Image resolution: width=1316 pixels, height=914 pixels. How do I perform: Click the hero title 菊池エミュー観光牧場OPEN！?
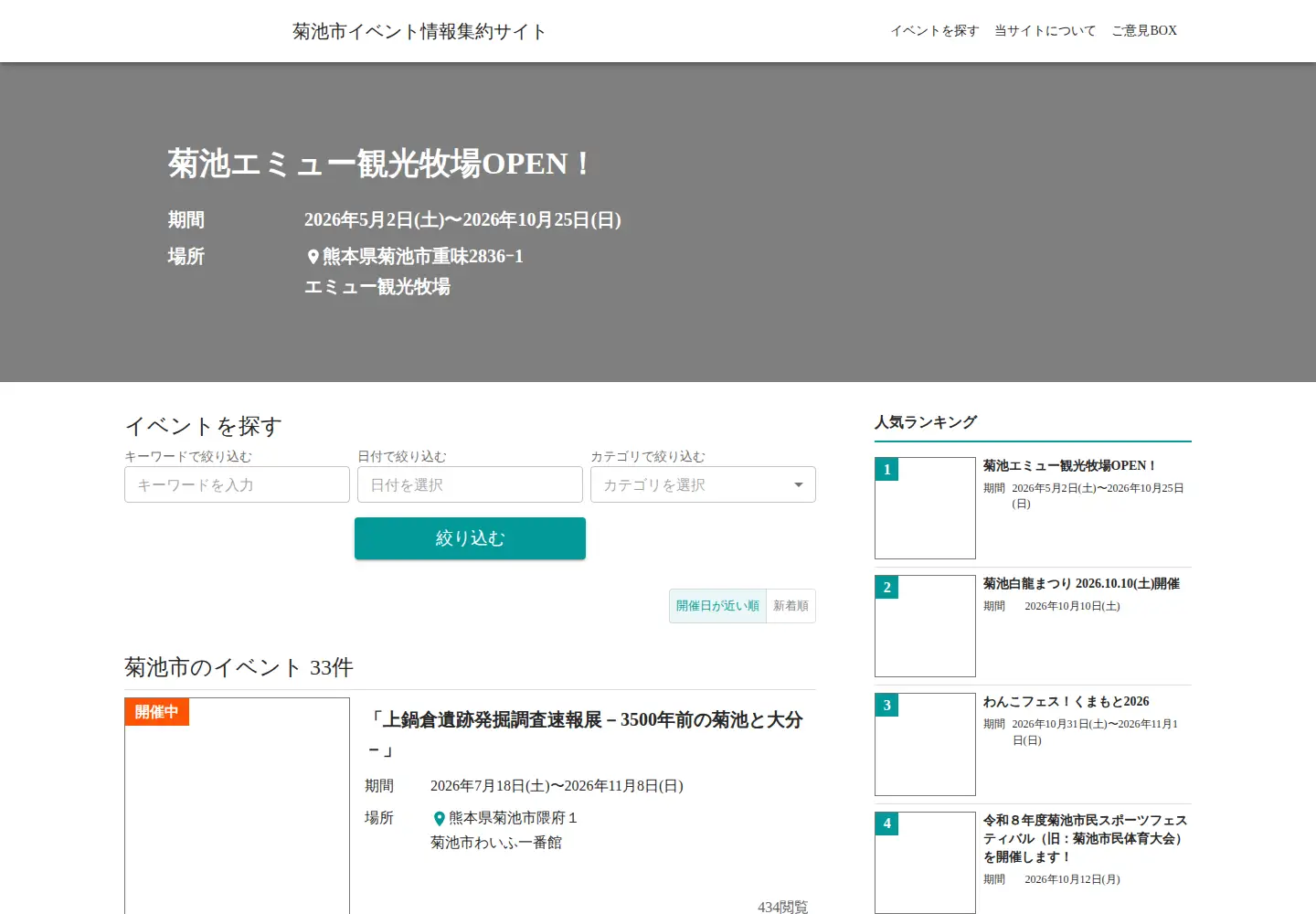click(381, 164)
